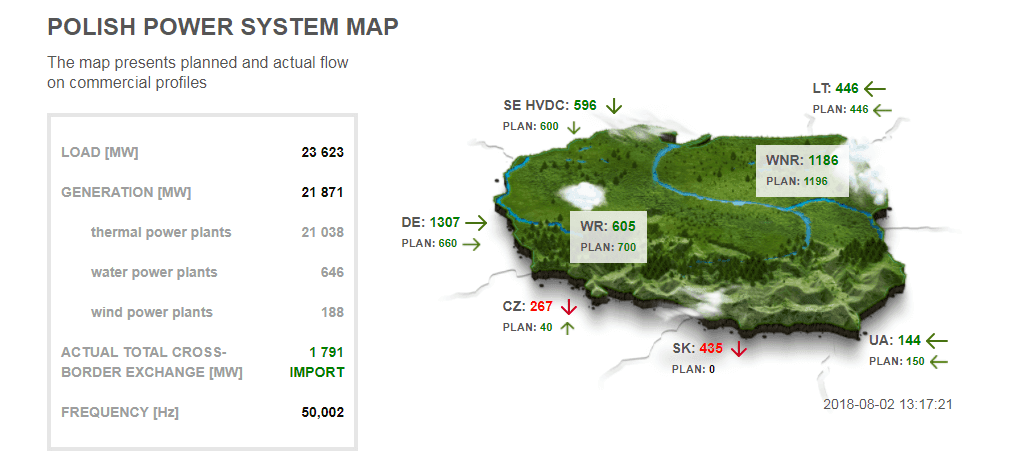Select the WR 605 label box

point(608,236)
